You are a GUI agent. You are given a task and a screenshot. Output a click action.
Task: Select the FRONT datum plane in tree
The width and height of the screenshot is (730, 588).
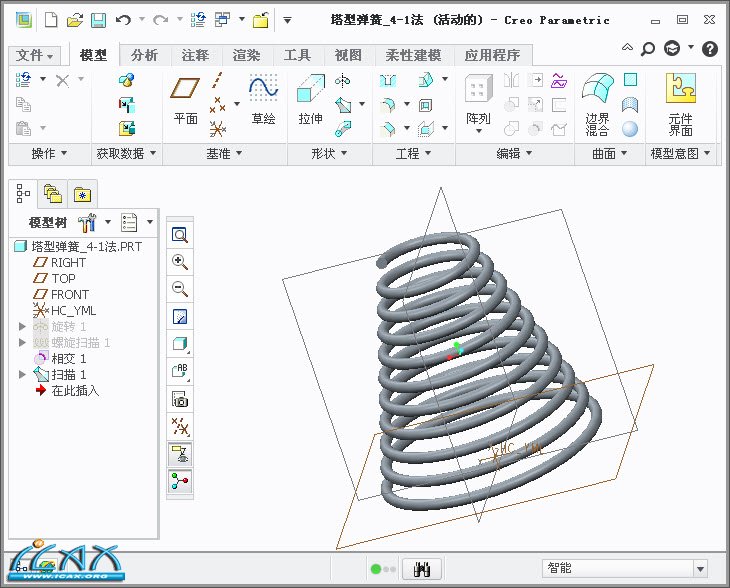(69, 294)
